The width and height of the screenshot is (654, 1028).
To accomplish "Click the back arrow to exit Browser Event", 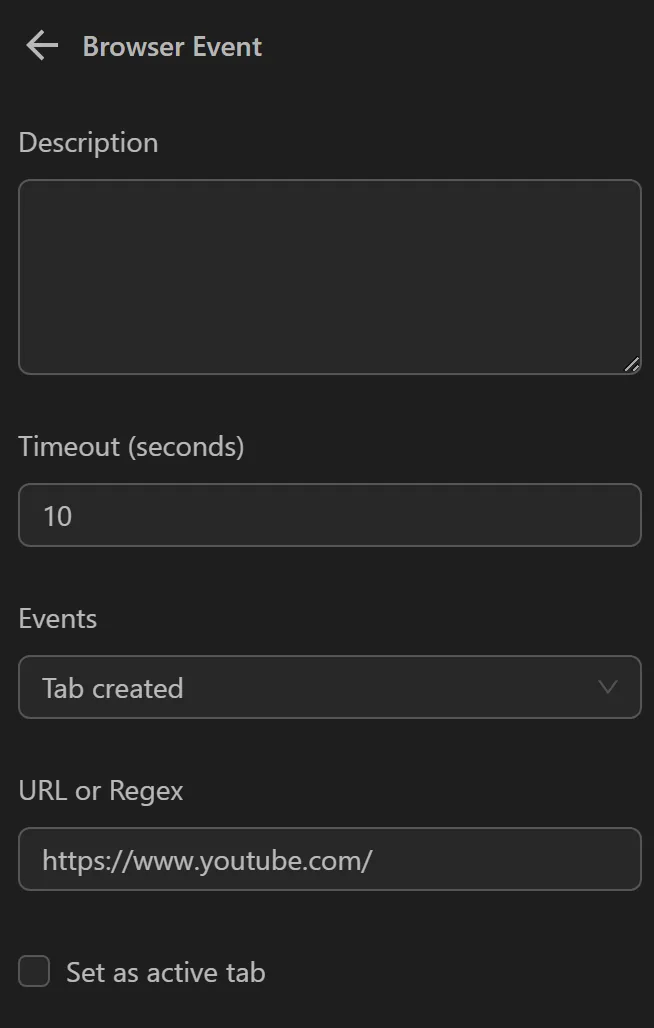I will 40,45.
